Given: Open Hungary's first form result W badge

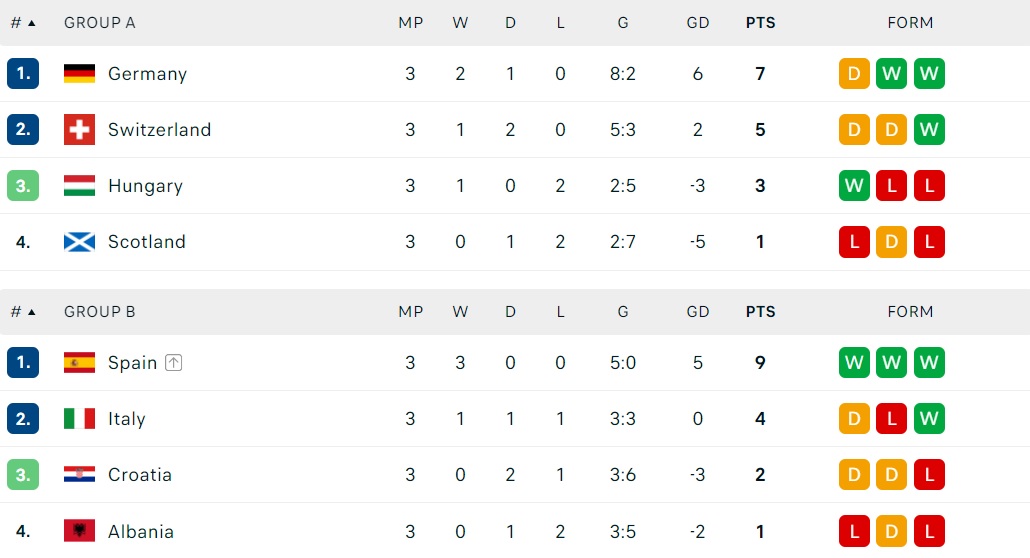Looking at the screenshot, I should click(x=854, y=186).
